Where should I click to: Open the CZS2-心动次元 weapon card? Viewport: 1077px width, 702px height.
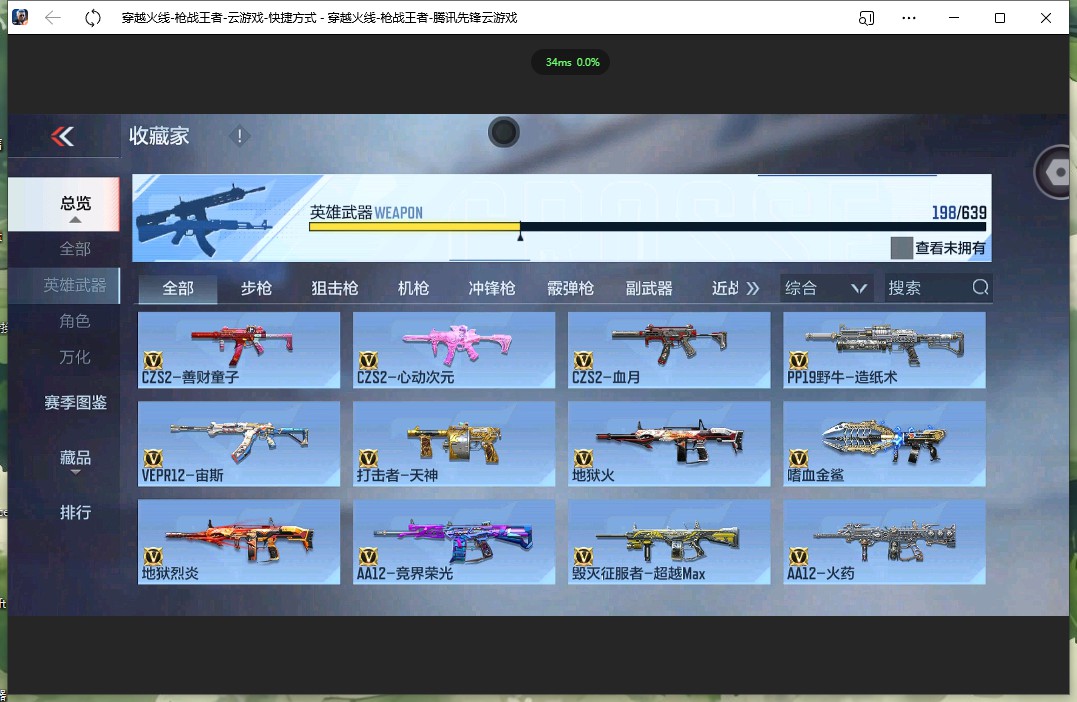click(454, 350)
